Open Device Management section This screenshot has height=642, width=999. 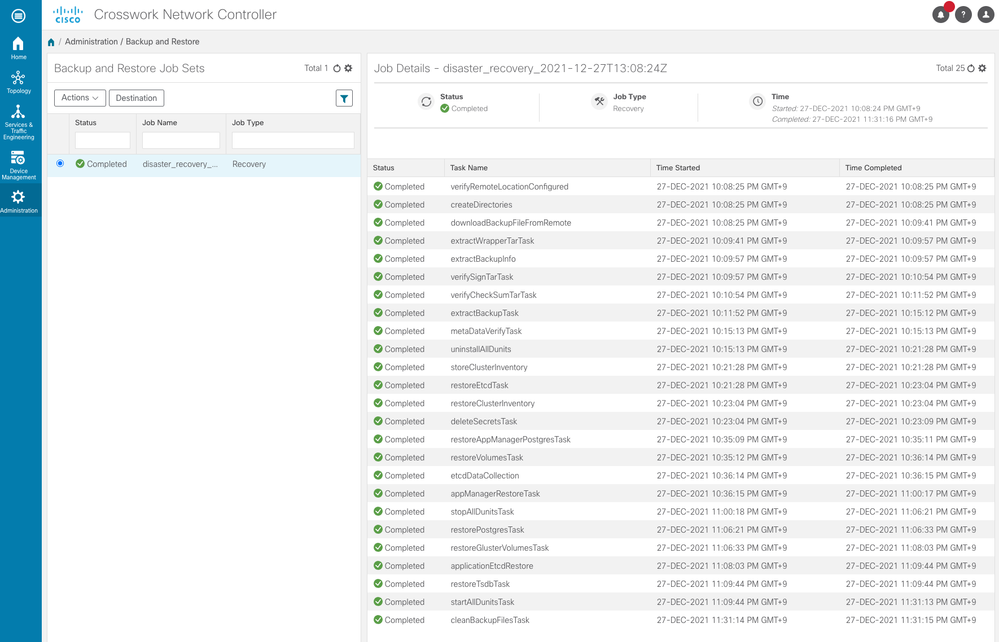(x=18, y=166)
